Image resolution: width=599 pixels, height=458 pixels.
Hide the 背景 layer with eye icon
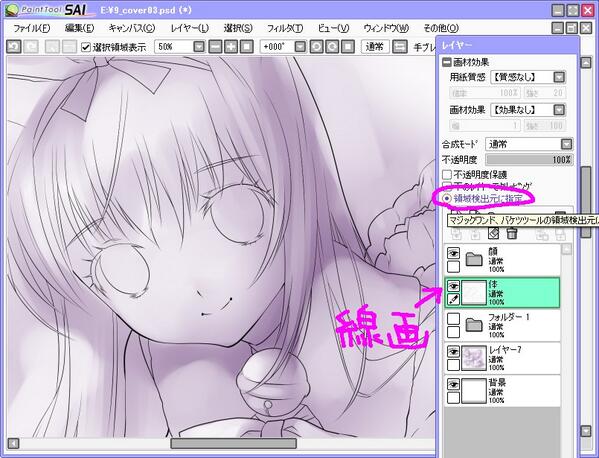tap(453, 384)
